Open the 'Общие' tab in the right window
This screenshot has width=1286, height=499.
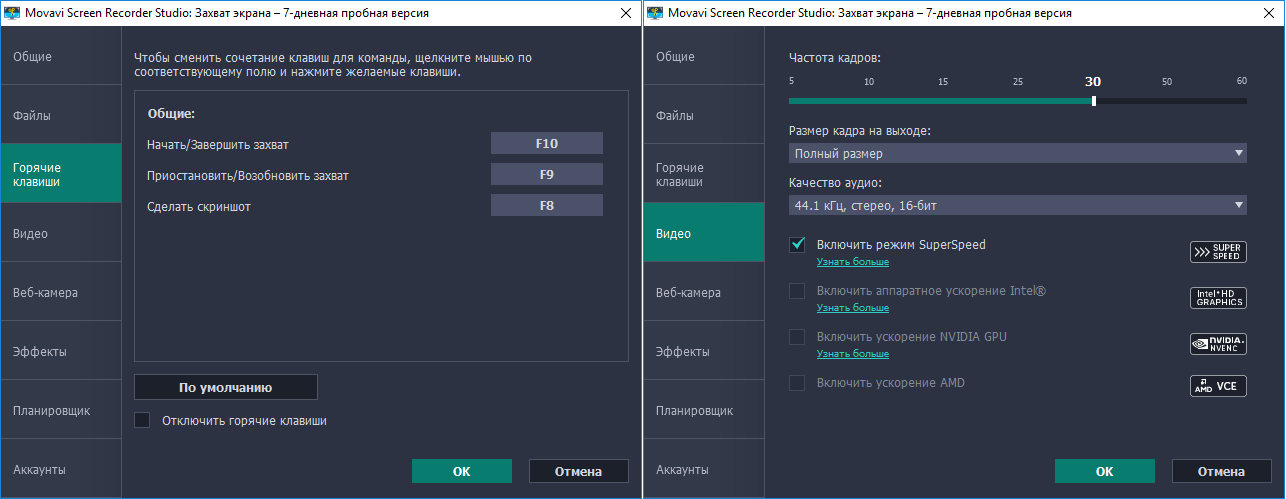point(704,56)
